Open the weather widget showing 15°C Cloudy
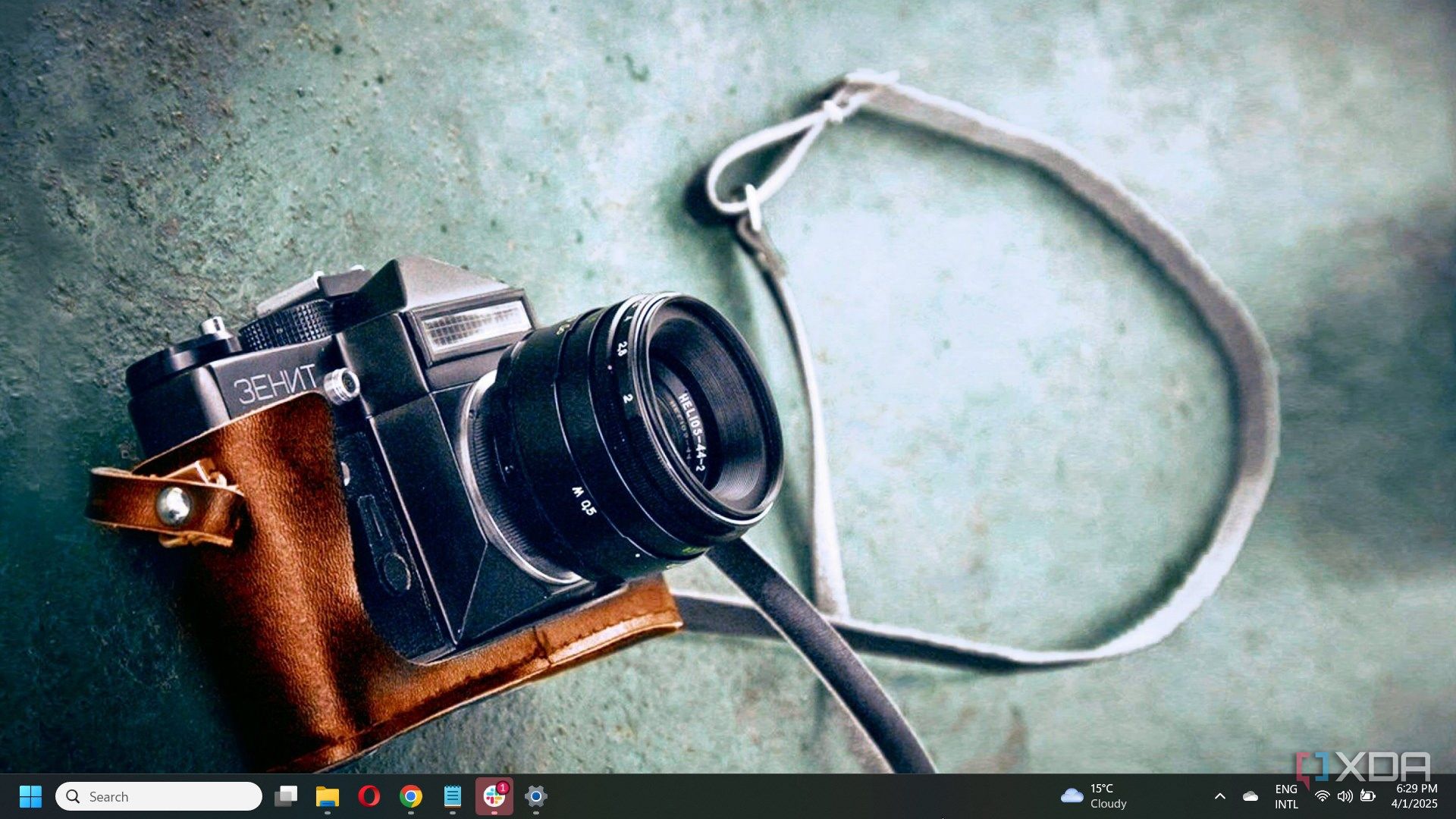This screenshot has height=819, width=1456. coord(1094,796)
